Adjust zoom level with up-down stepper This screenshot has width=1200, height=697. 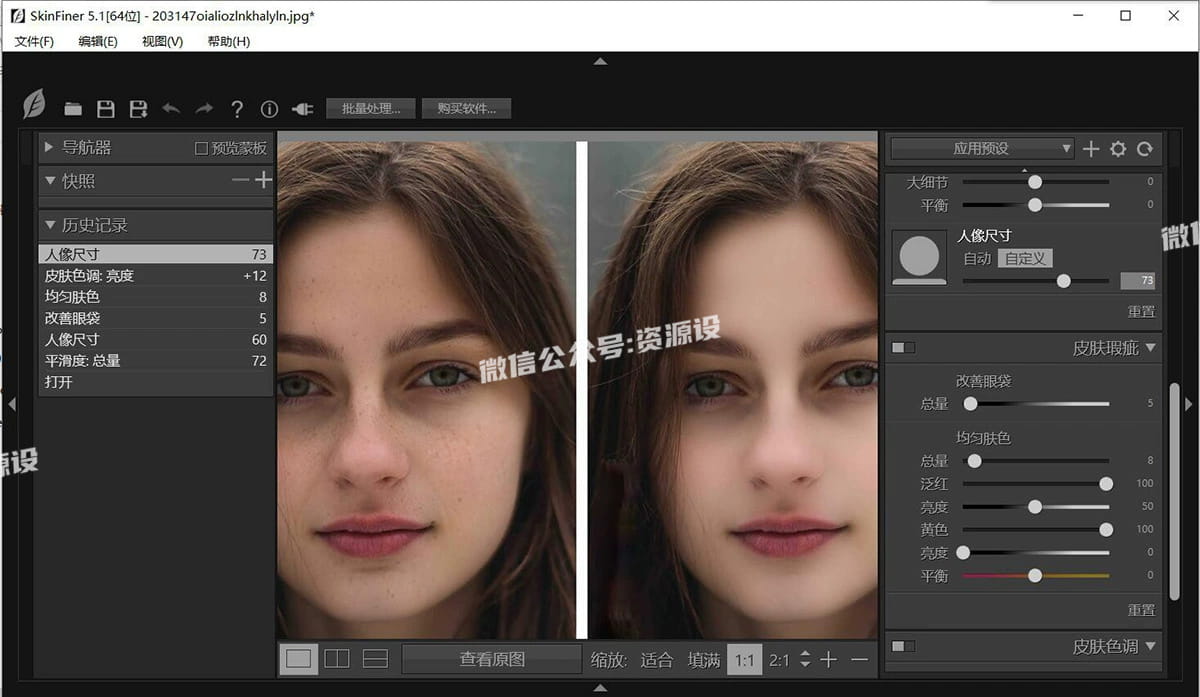[803, 660]
